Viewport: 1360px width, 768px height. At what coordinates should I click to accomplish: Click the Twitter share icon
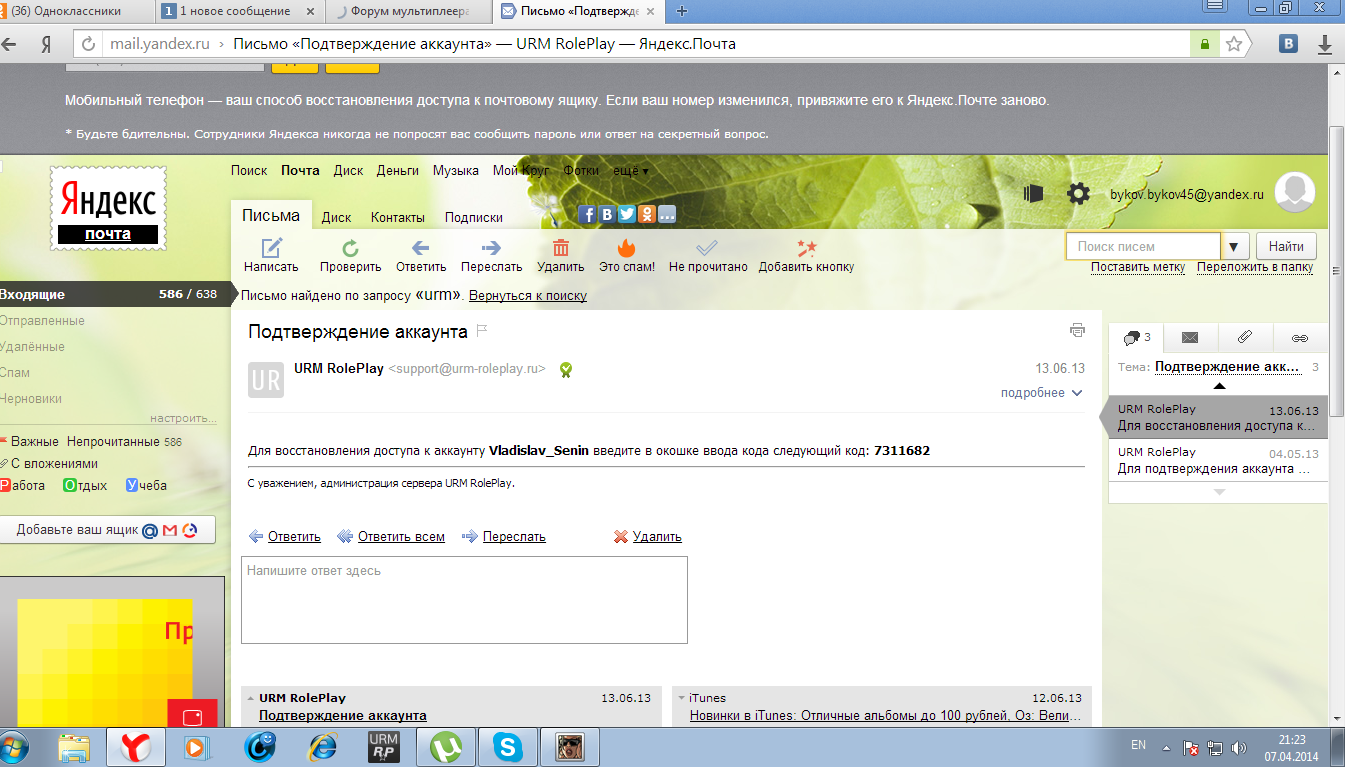coord(627,214)
